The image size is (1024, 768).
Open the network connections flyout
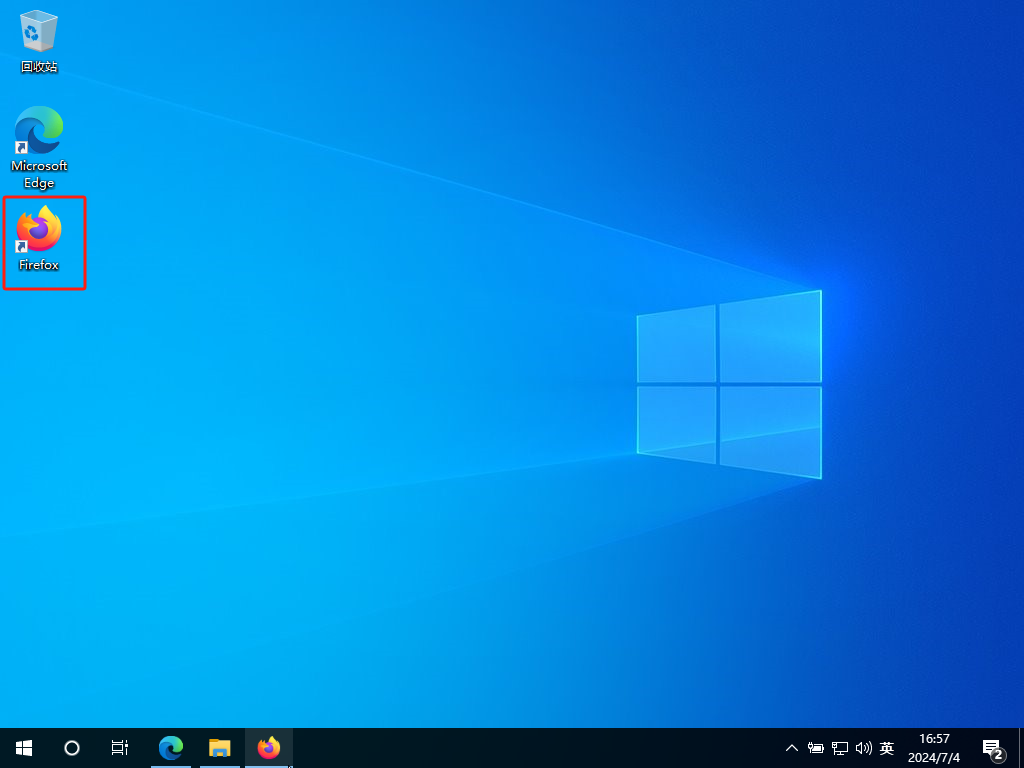pos(839,747)
